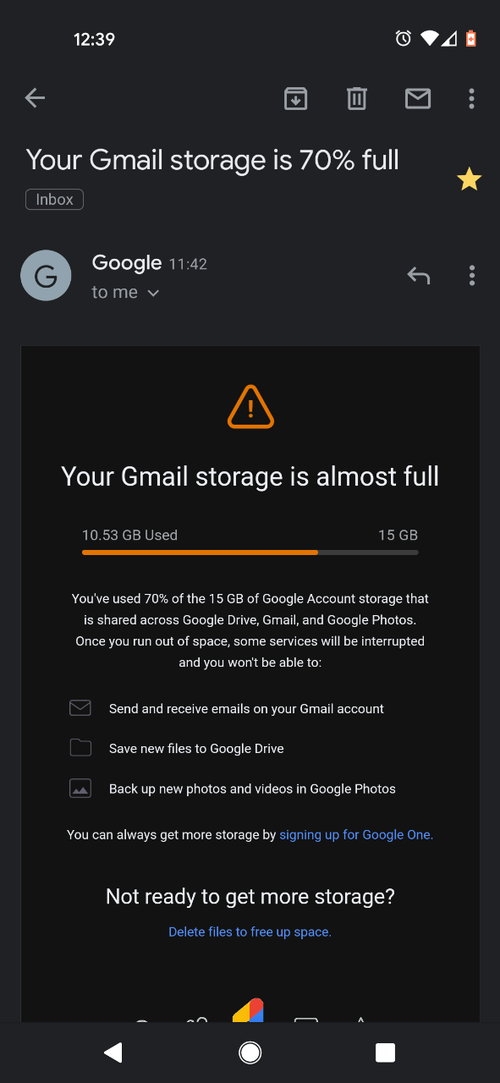Tap the Google One logo
The width and height of the screenshot is (500, 1083).
[x=248, y=1010]
